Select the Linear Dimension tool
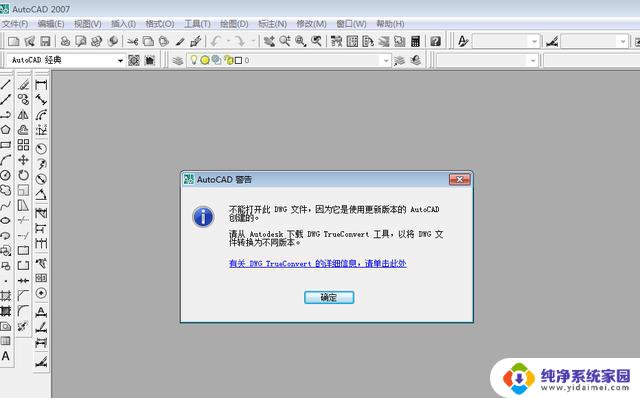 (x=41, y=84)
